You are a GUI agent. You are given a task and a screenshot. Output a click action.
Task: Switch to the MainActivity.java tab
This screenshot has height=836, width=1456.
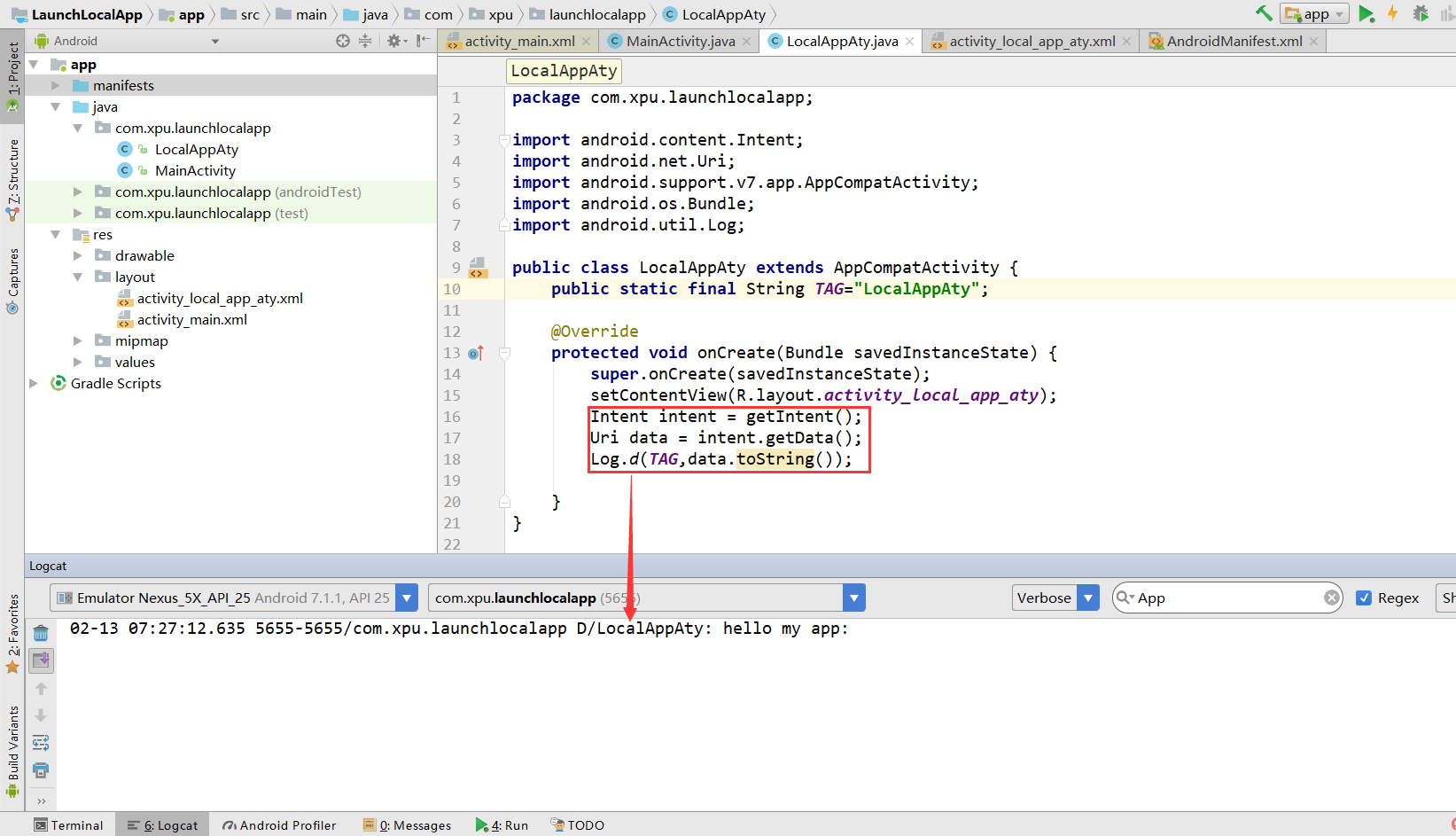(x=680, y=41)
